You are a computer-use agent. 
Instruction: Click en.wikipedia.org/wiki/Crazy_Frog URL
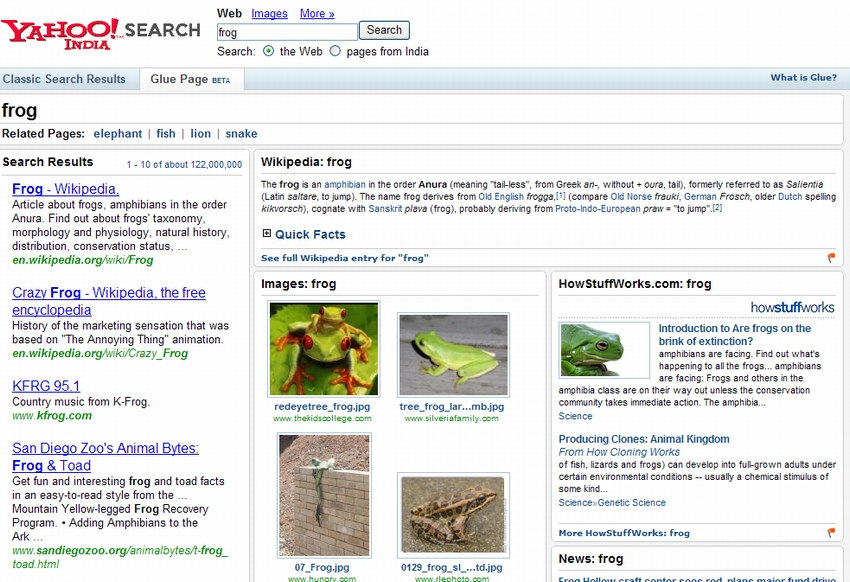[100, 353]
